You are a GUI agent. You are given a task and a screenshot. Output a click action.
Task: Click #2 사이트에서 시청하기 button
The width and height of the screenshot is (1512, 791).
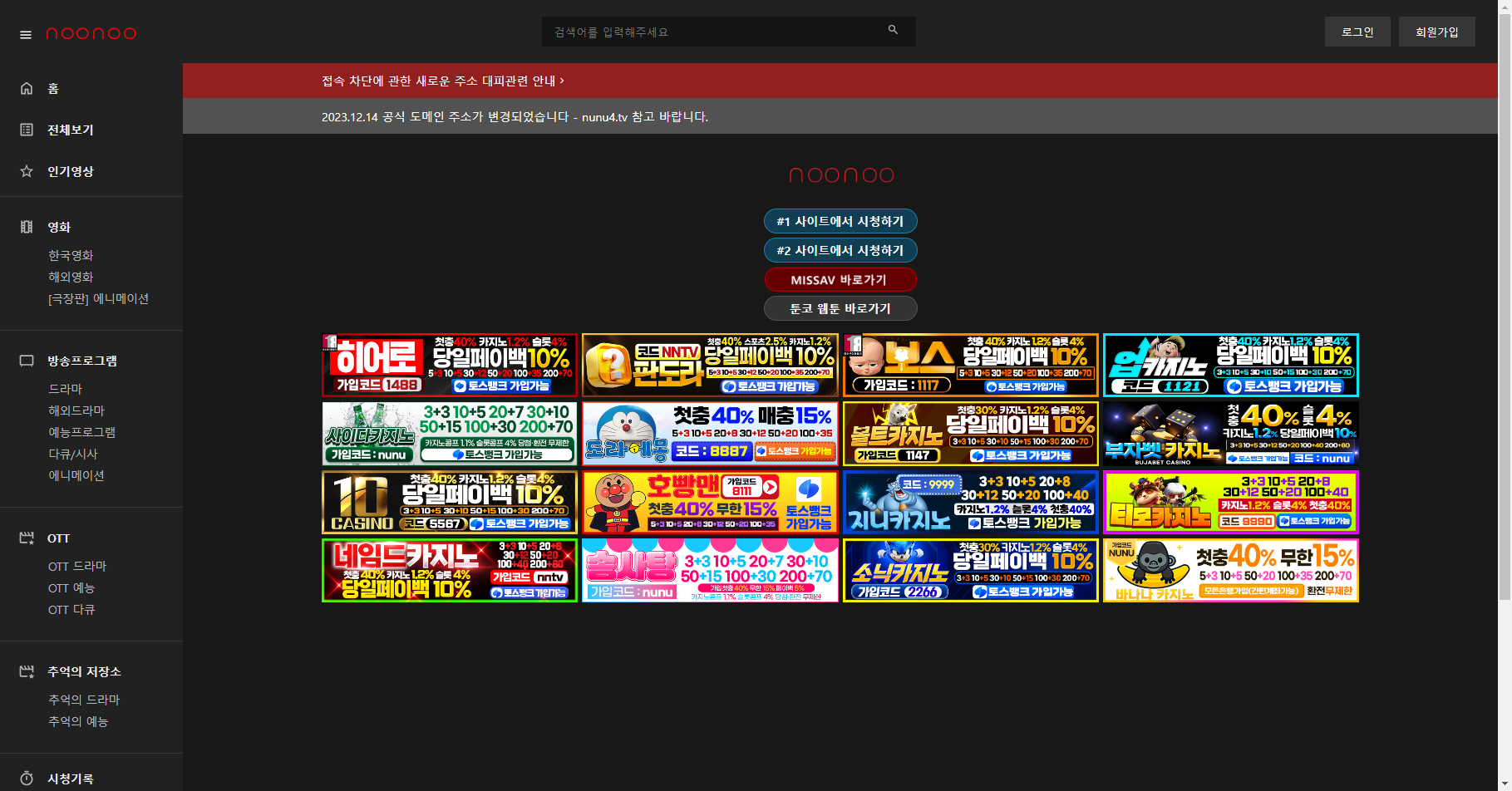point(840,250)
